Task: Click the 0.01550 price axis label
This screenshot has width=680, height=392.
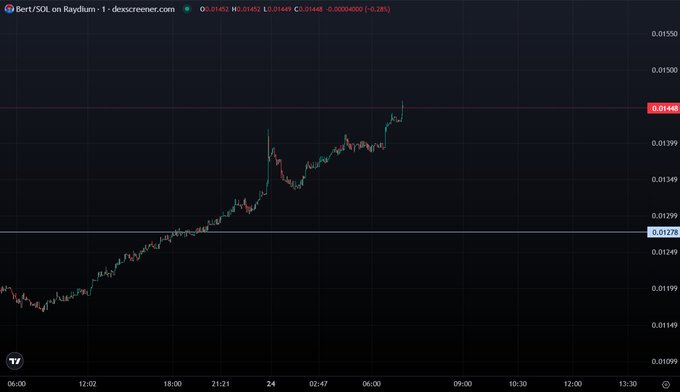Action: pos(664,34)
